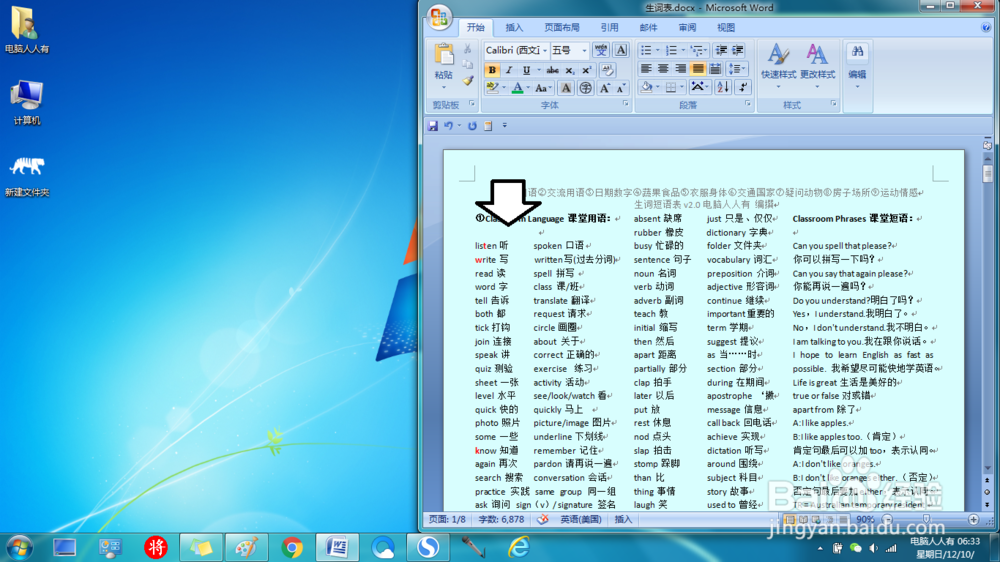1000x562 pixels.
Task: Open the font size (五号) dropdown
Action: coord(584,50)
